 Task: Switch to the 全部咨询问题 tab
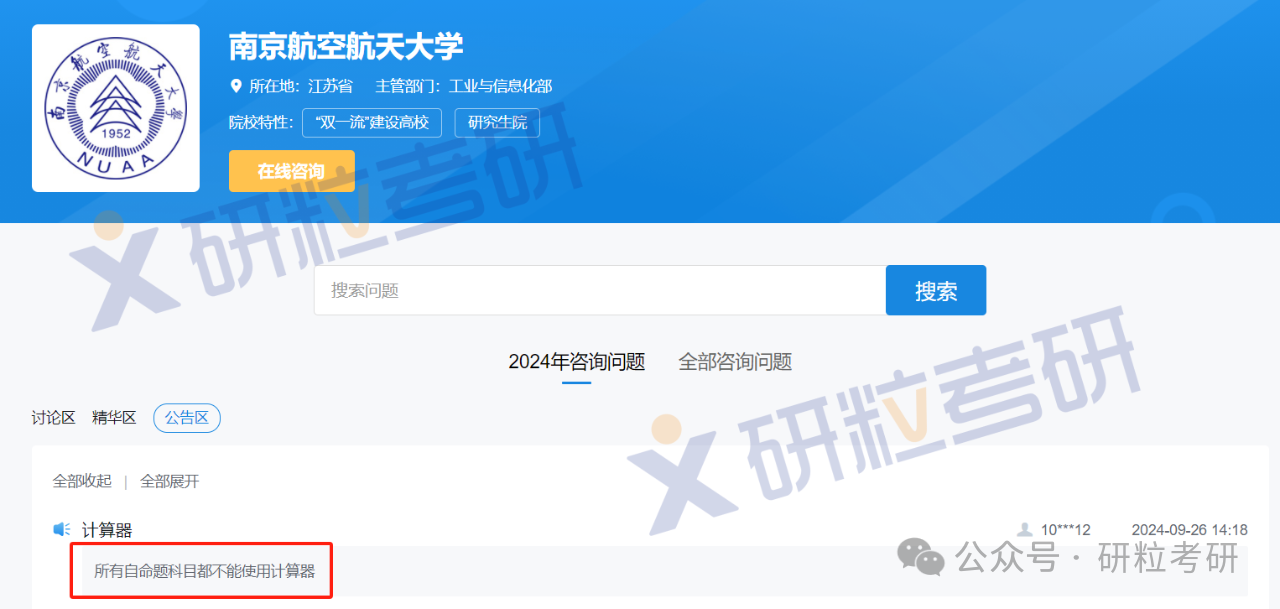point(735,362)
